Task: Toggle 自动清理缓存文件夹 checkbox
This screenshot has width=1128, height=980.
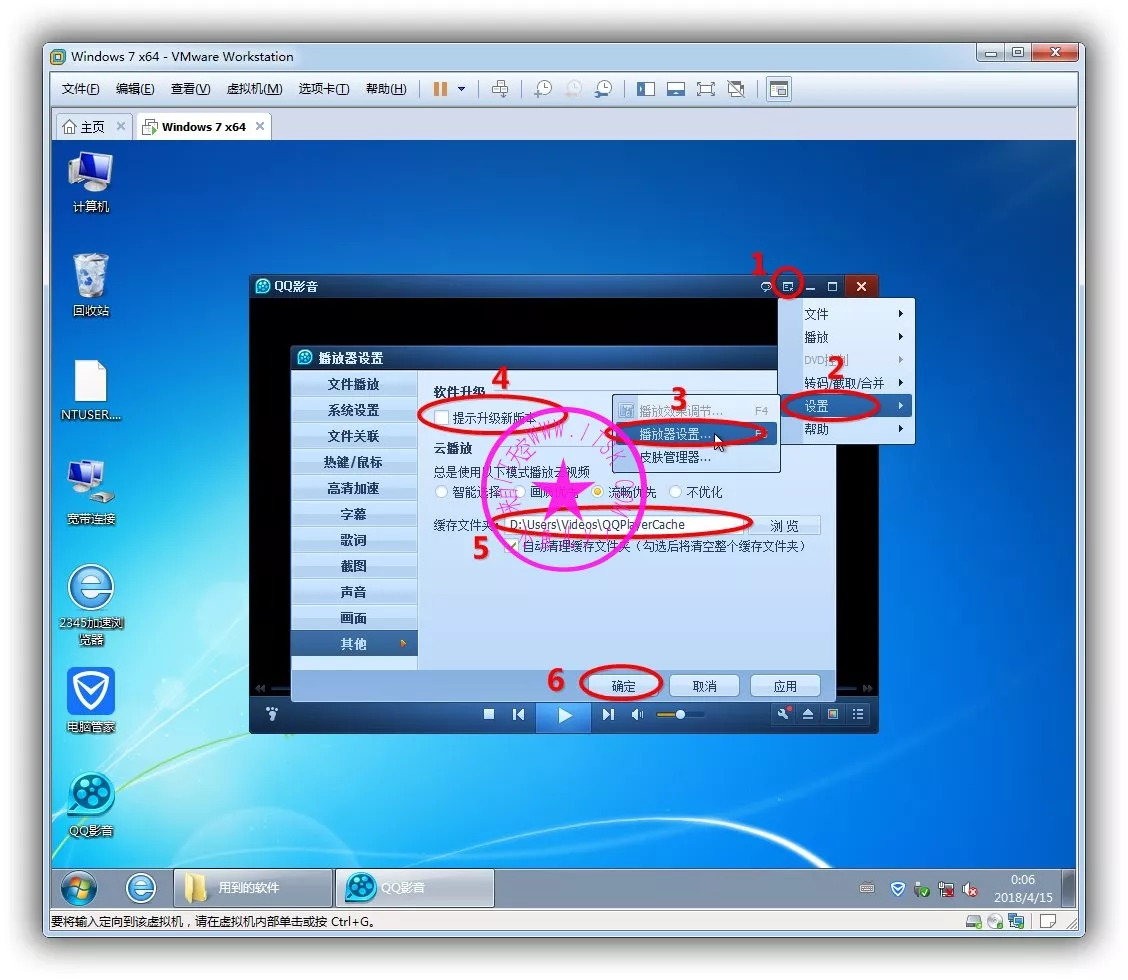Action: click(x=512, y=546)
